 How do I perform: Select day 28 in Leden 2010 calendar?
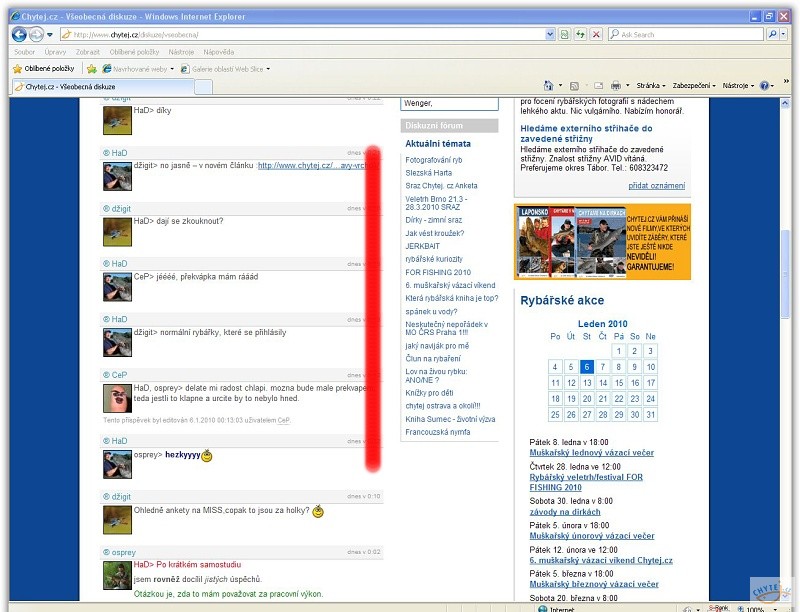click(x=603, y=414)
